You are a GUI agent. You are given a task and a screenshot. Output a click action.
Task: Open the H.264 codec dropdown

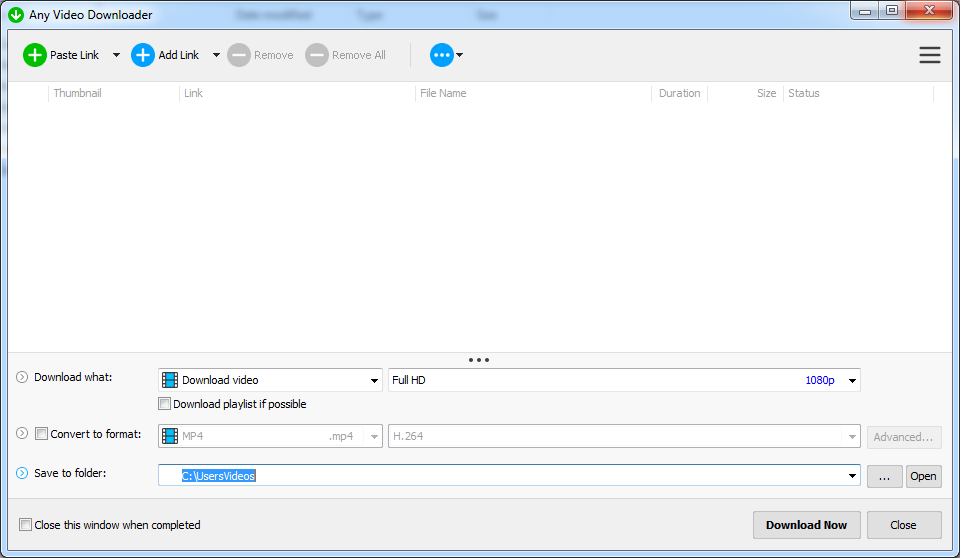click(x=624, y=436)
